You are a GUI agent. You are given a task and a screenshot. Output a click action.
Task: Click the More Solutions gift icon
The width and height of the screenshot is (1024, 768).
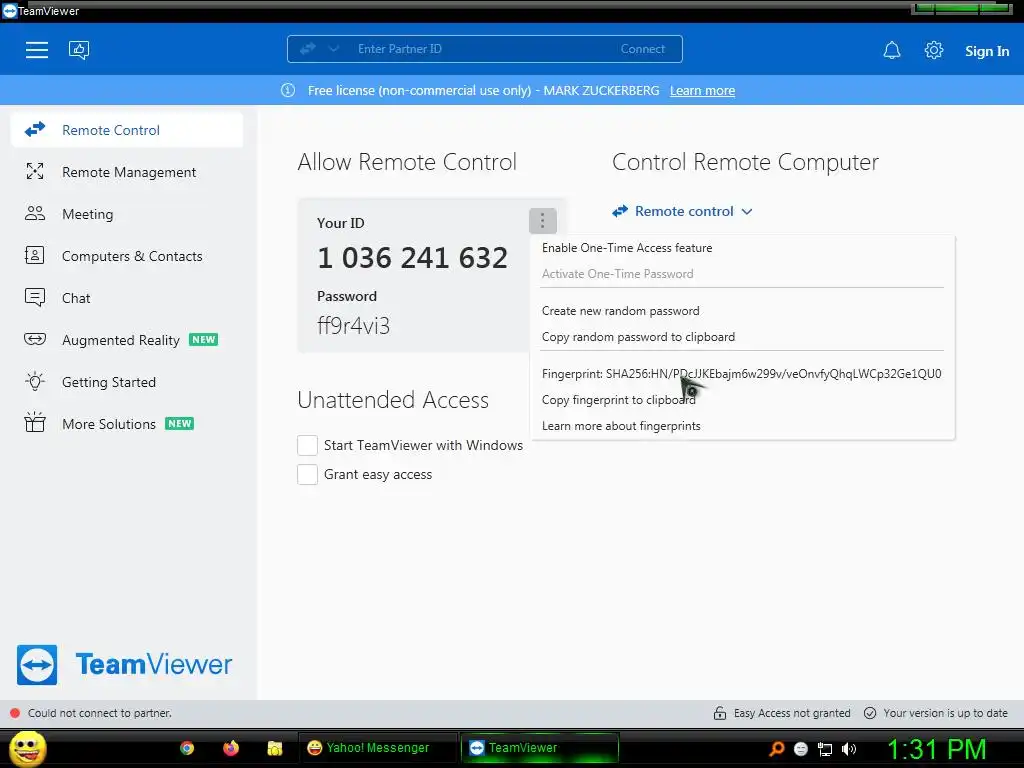pos(35,423)
